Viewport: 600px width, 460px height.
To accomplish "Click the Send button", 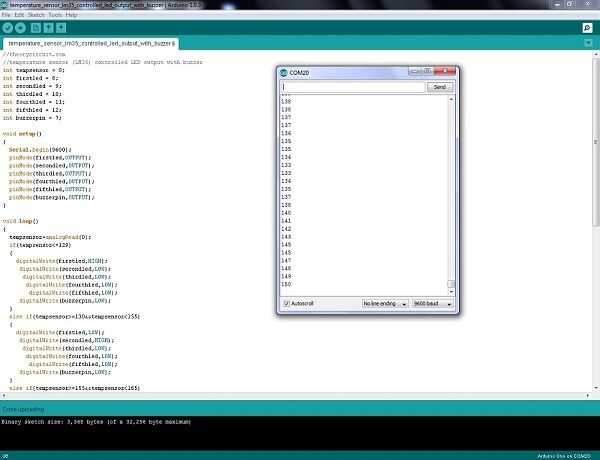I will pyautogui.click(x=440, y=87).
